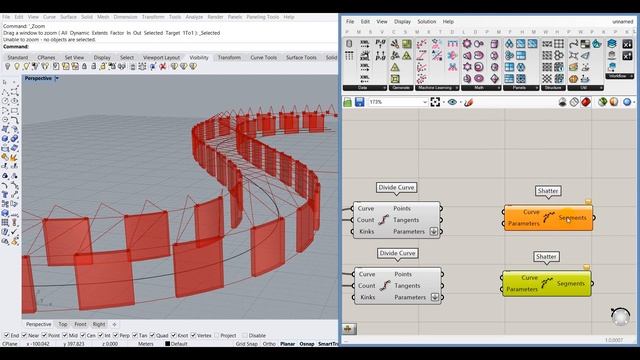Toggle the End osnap checkbox

tap(6, 336)
